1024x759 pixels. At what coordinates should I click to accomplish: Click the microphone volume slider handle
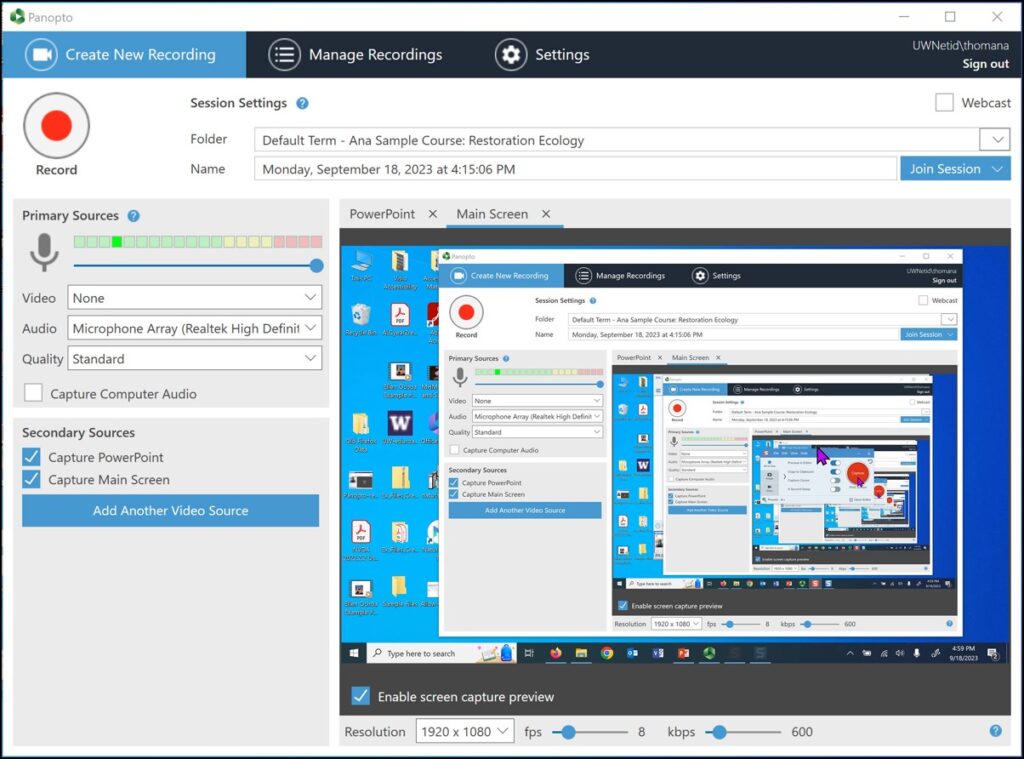317,266
